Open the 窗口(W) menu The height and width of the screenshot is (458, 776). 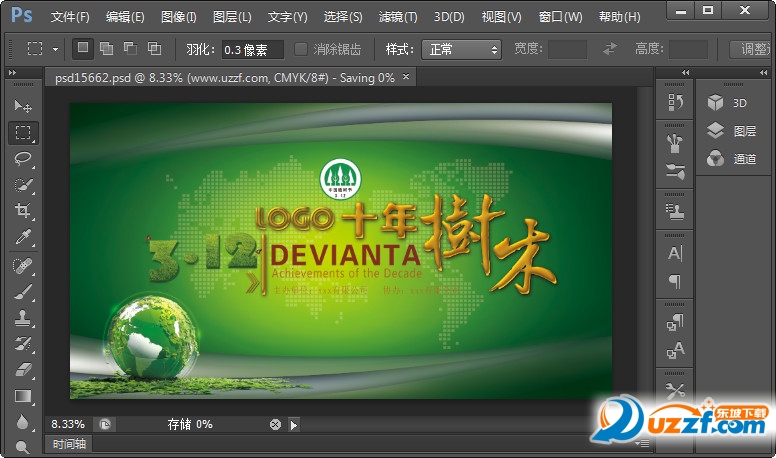(x=560, y=17)
